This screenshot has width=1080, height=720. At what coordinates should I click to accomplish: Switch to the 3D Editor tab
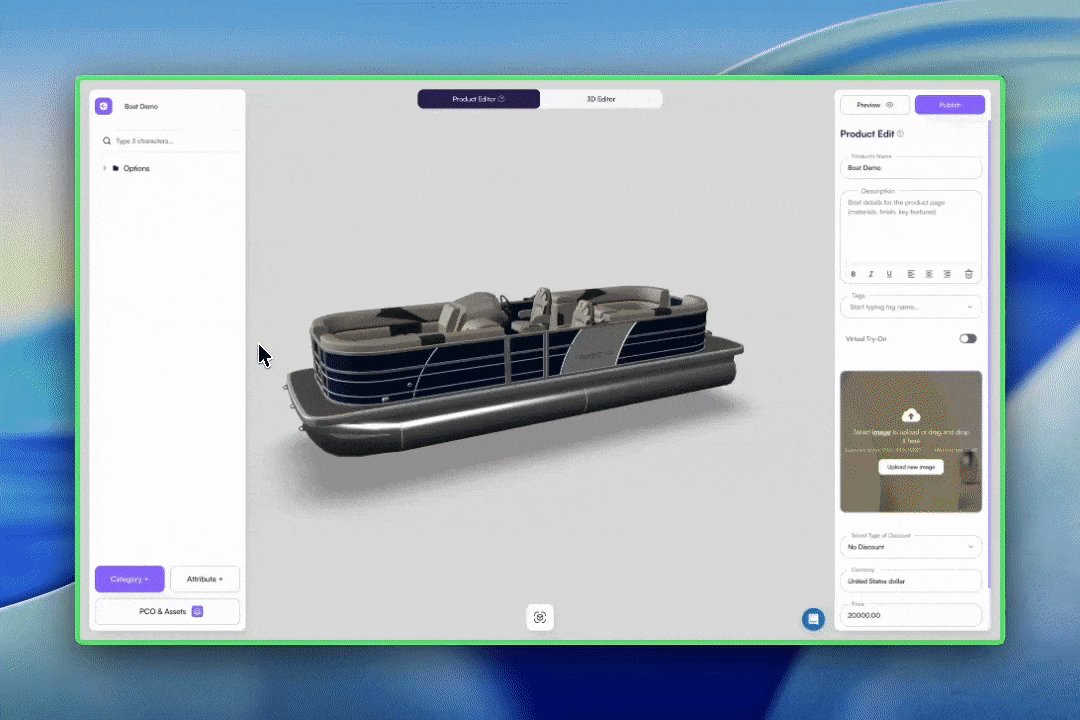[601, 99]
